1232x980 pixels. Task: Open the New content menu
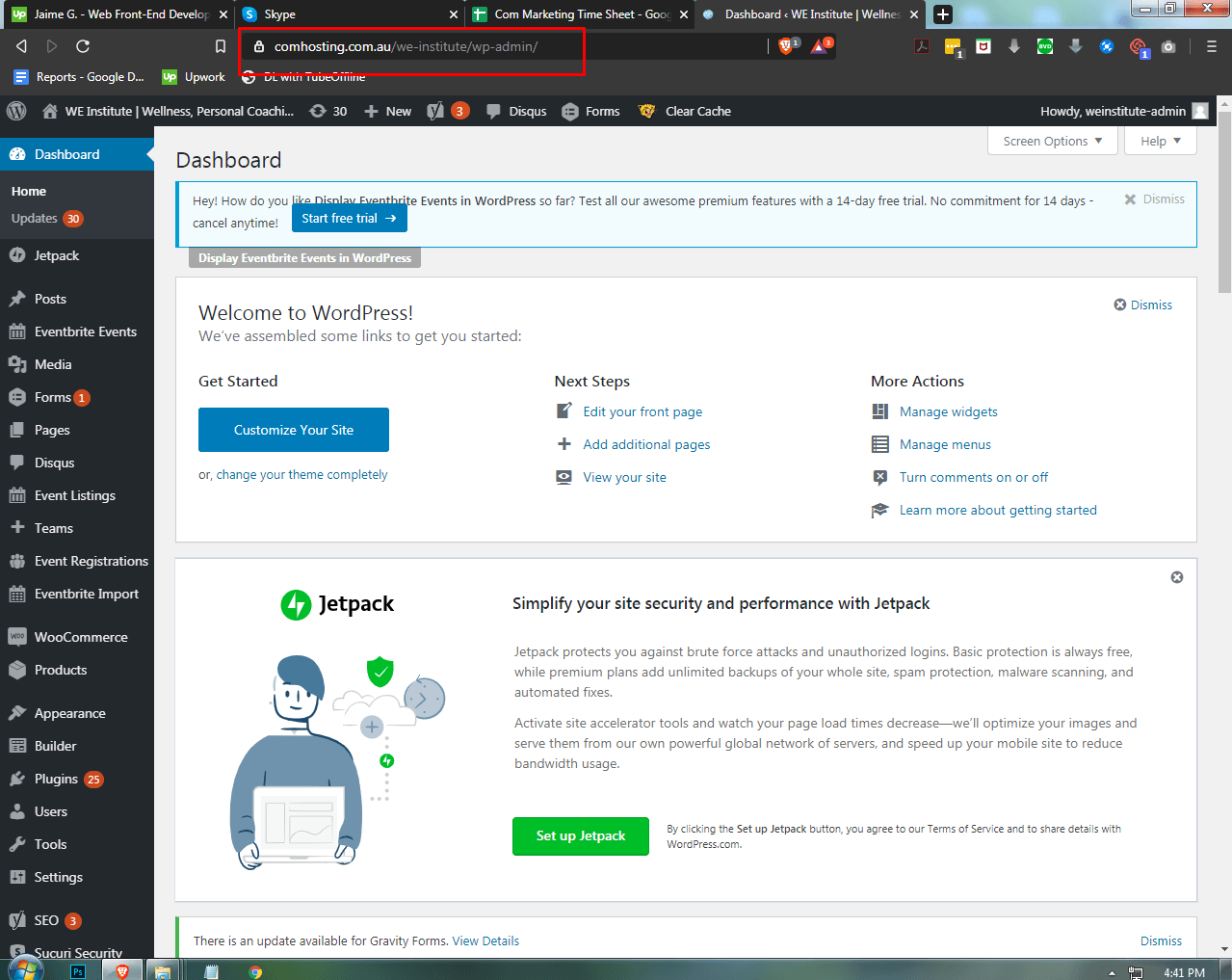pos(387,111)
